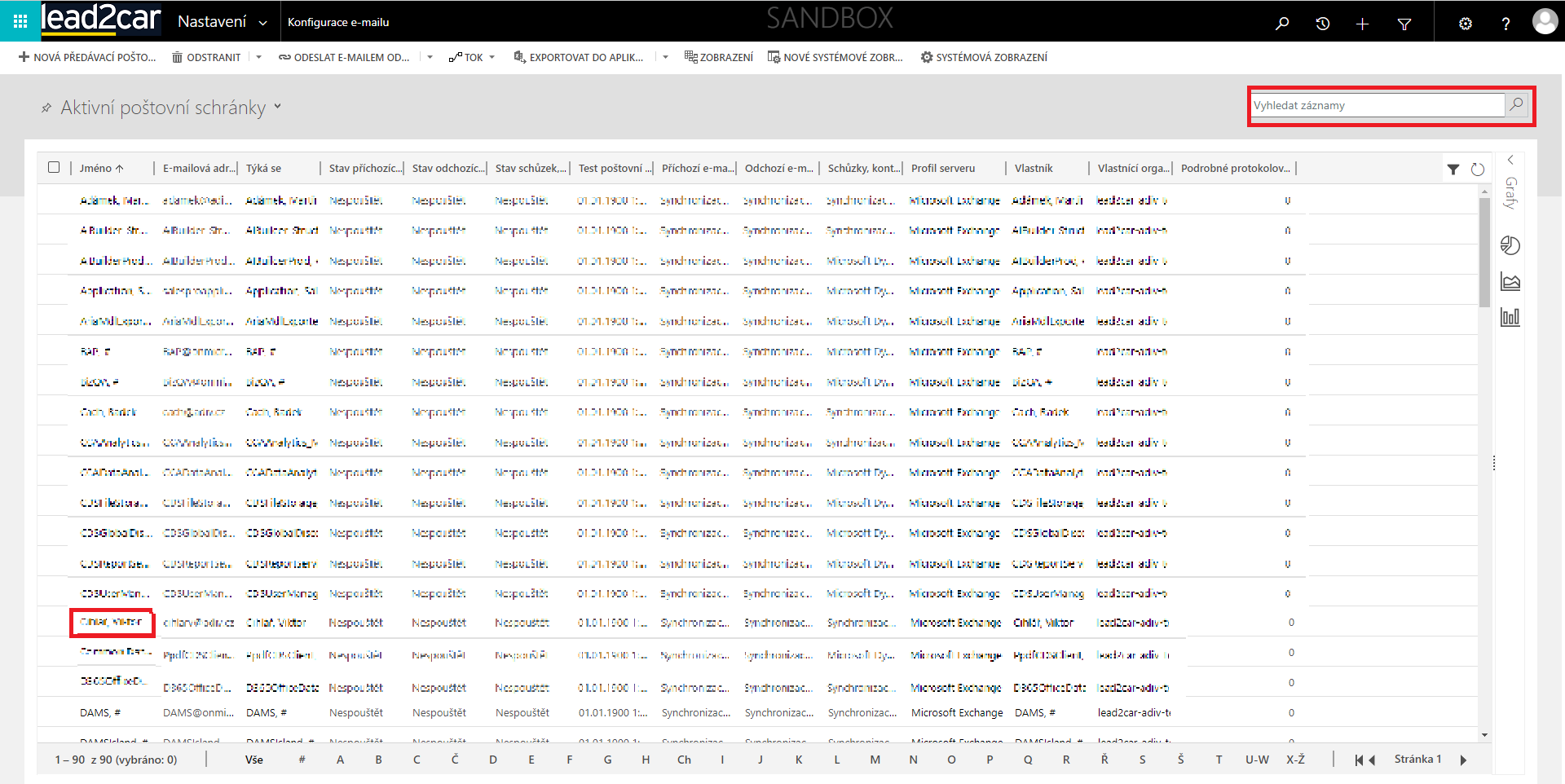Filter records by letter M
This screenshot has height=784, width=1565.
tap(875, 760)
